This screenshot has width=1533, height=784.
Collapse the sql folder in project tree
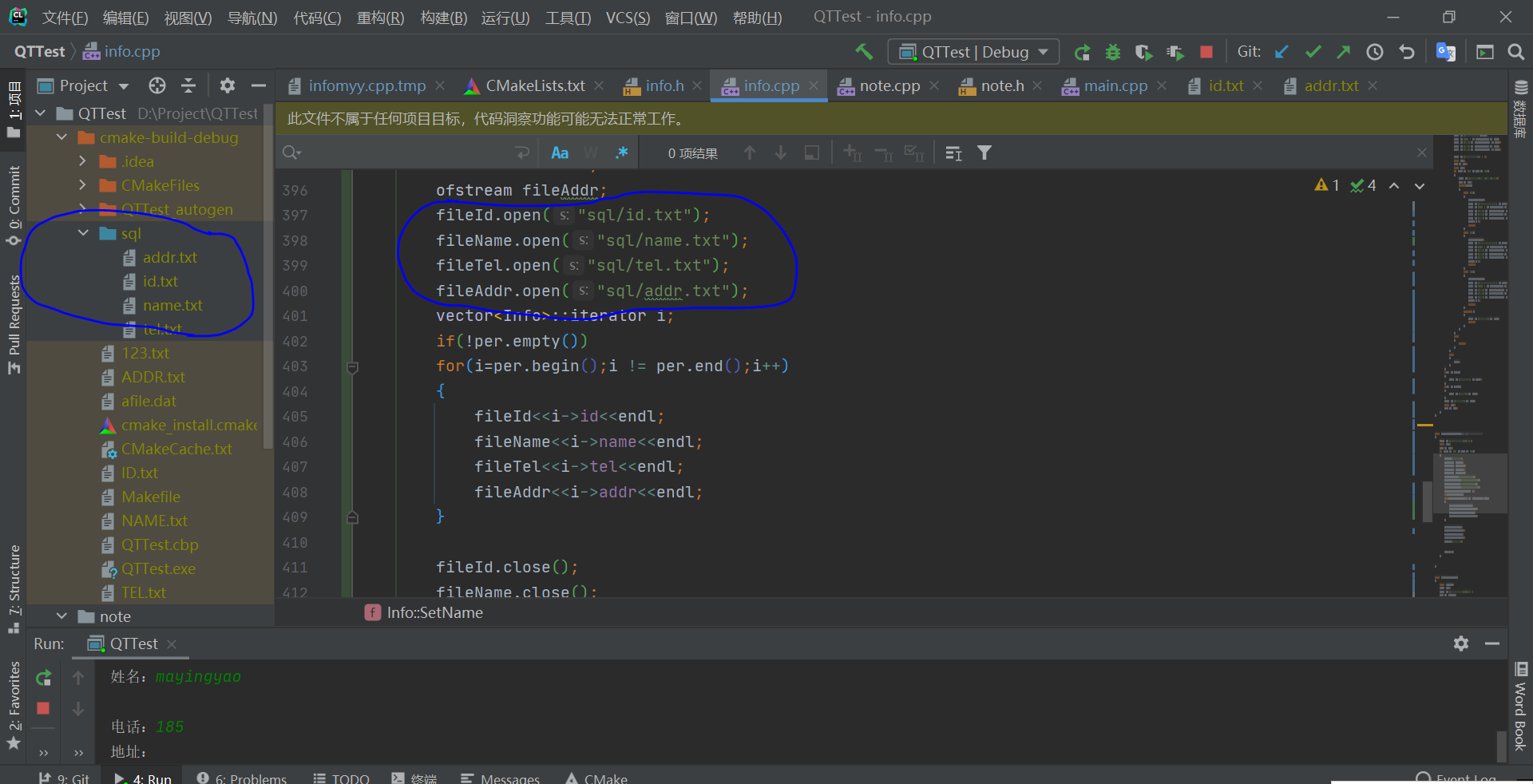pyautogui.click(x=84, y=233)
